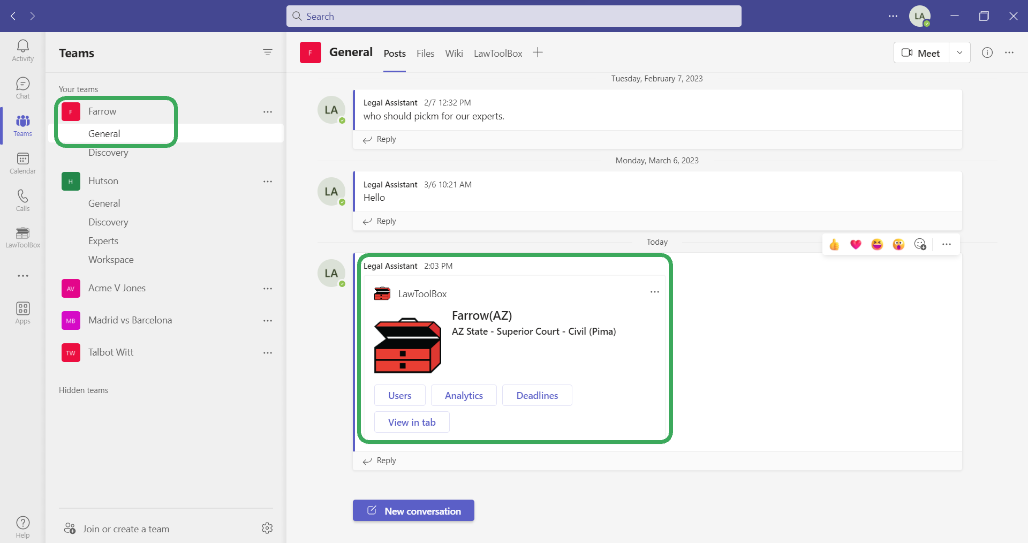Select Talbot Will team
The width and height of the screenshot is (1028, 543).
(110, 352)
